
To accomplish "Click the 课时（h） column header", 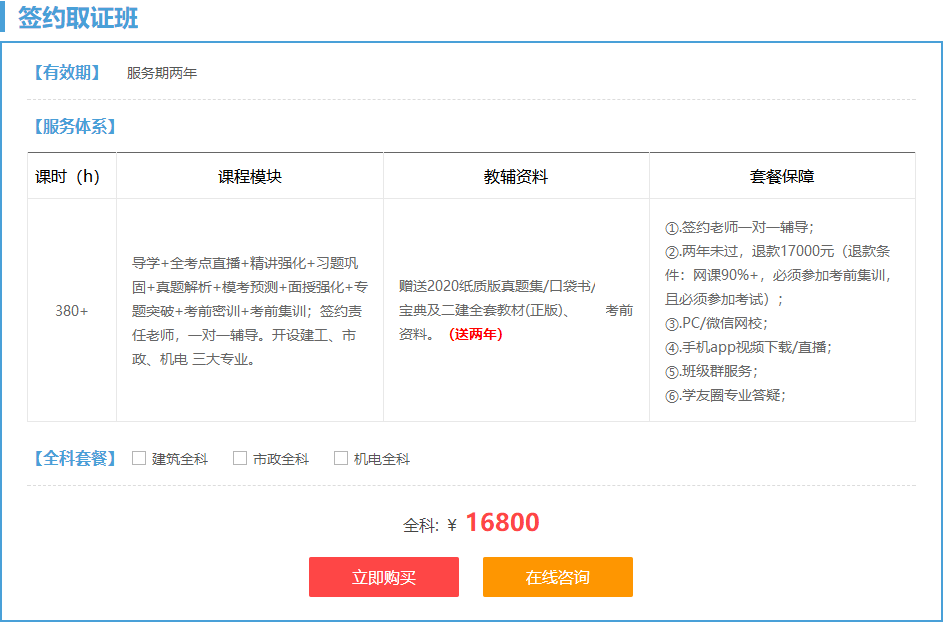I will (x=68, y=177).
